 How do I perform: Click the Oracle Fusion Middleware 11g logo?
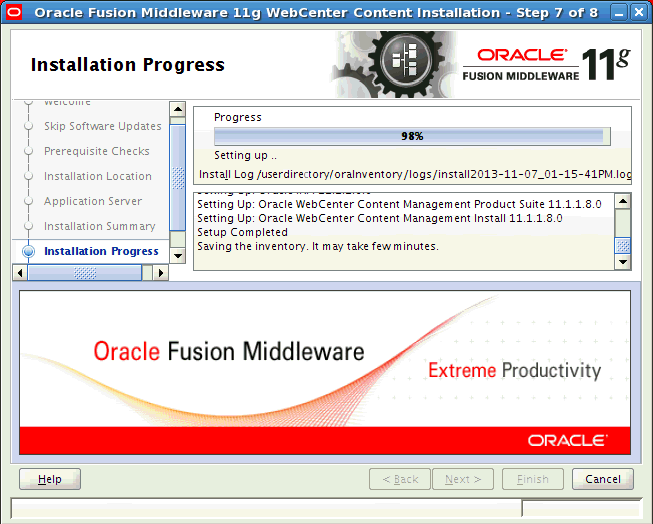tap(546, 65)
